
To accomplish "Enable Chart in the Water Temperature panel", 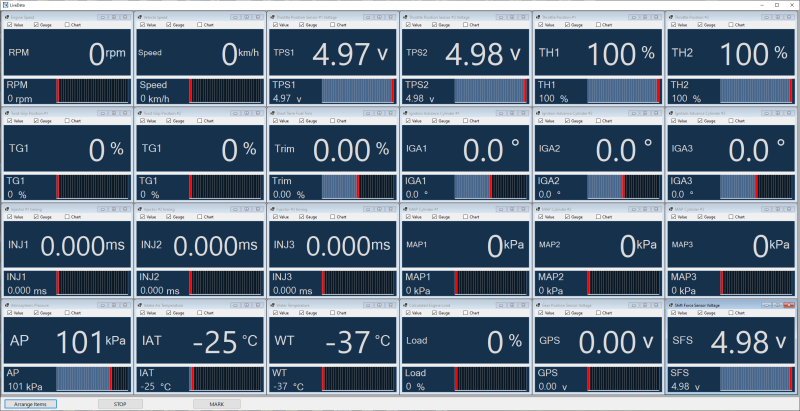I will click(x=333, y=313).
